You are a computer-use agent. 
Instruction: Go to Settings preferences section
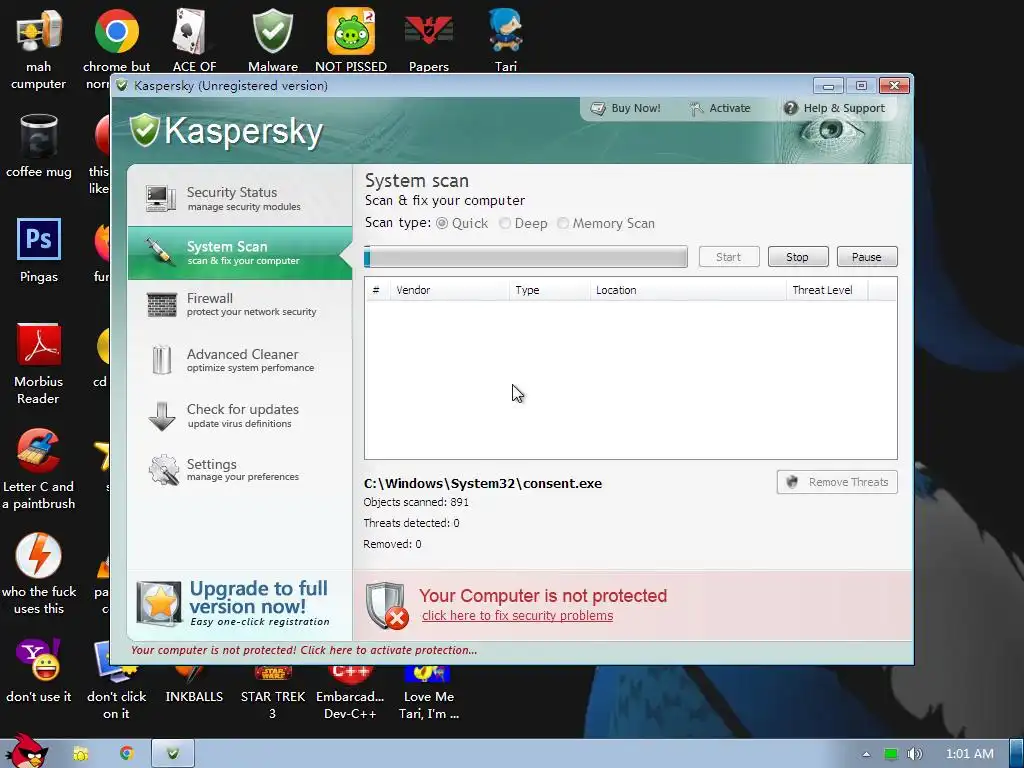coord(240,470)
